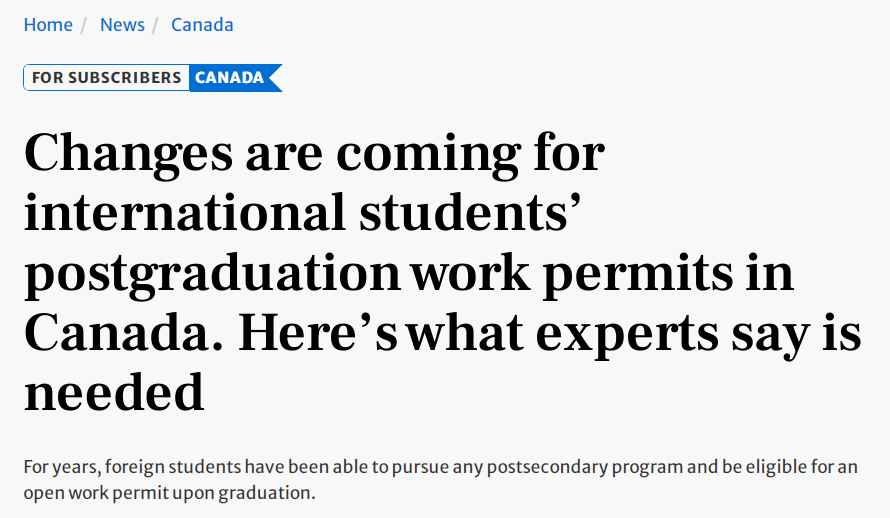Viewport: 890px width, 518px height.
Task: Click the word "Here's" in the headline
Action: (x=318, y=333)
